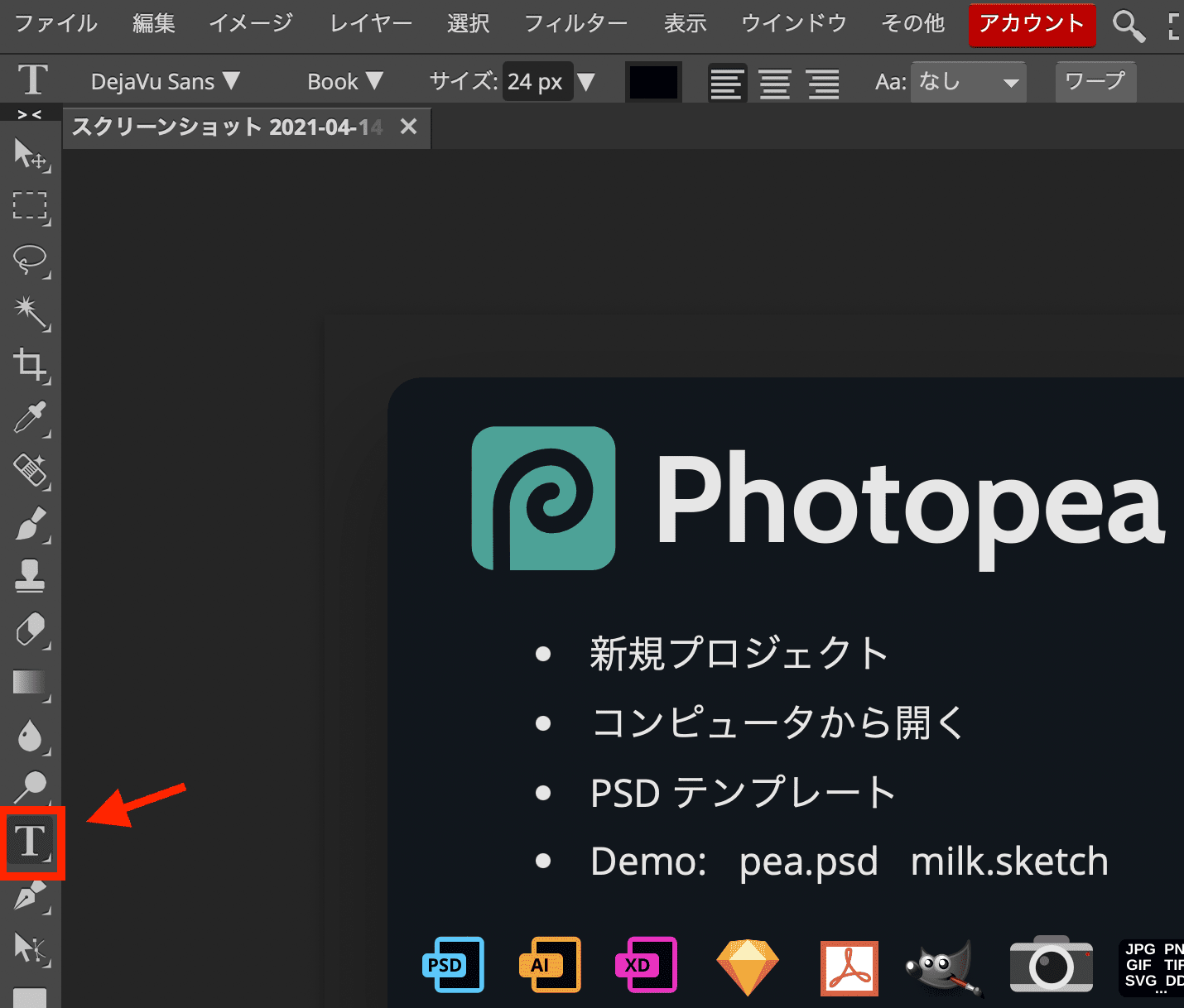Select the Type tool in toolbar

coord(31,842)
